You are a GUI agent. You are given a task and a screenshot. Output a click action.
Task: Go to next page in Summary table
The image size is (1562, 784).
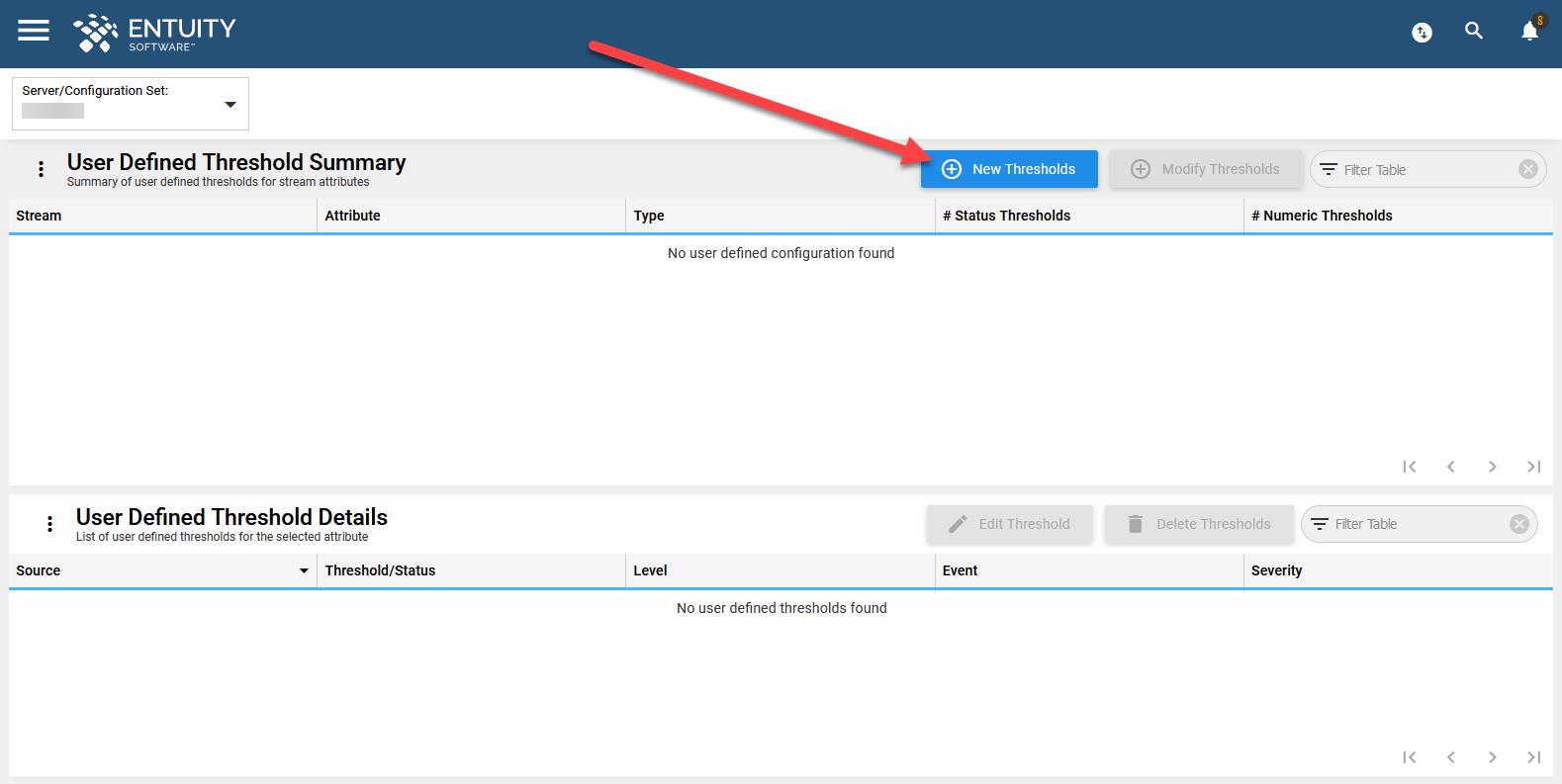click(1493, 467)
